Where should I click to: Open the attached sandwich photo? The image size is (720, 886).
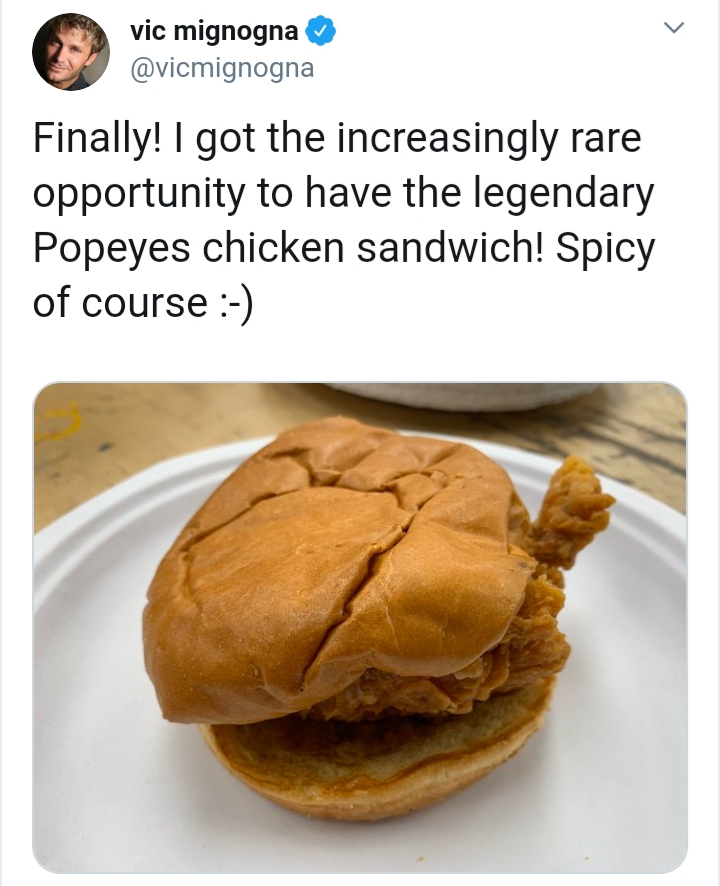click(x=360, y=627)
